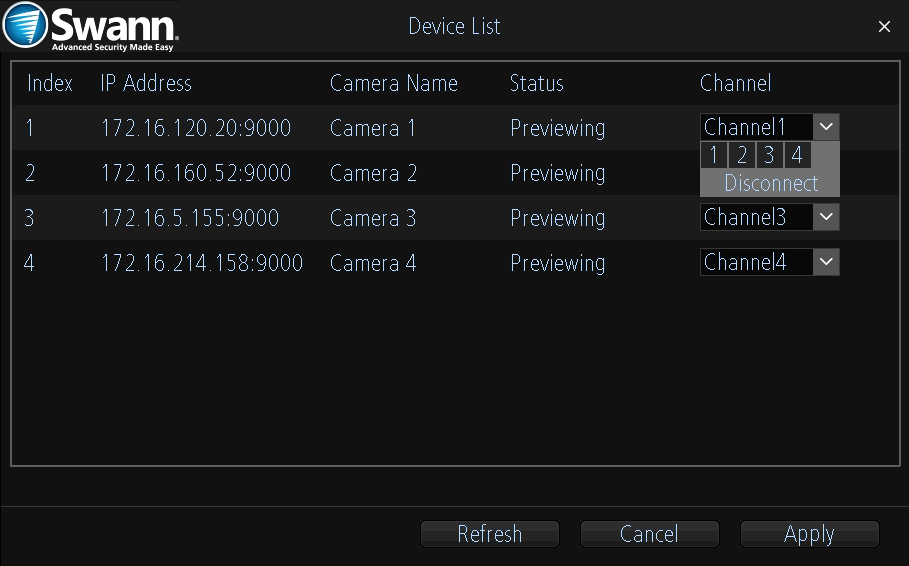This screenshot has height=566, width=909.
Task: Select channel 1 in open dropdown
Action: (x=714, y=155)
